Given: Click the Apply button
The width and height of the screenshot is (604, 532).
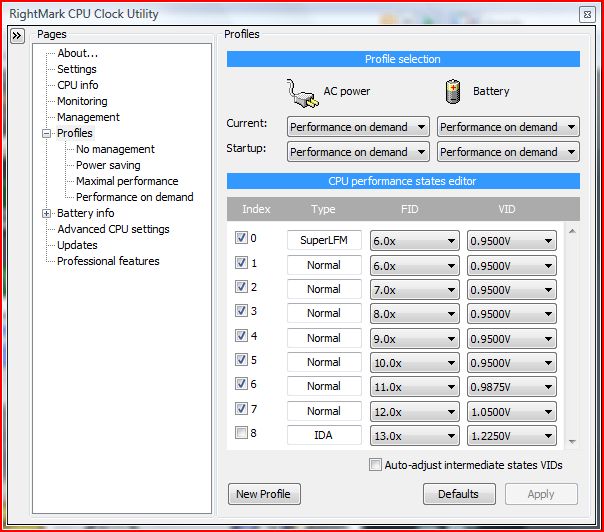Looking at the screenshot, I should coord(541,494).
